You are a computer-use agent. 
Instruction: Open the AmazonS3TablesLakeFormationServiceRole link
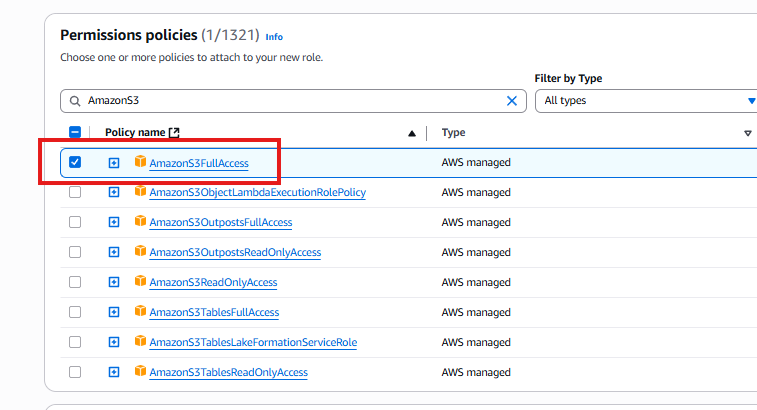point(253,342)
